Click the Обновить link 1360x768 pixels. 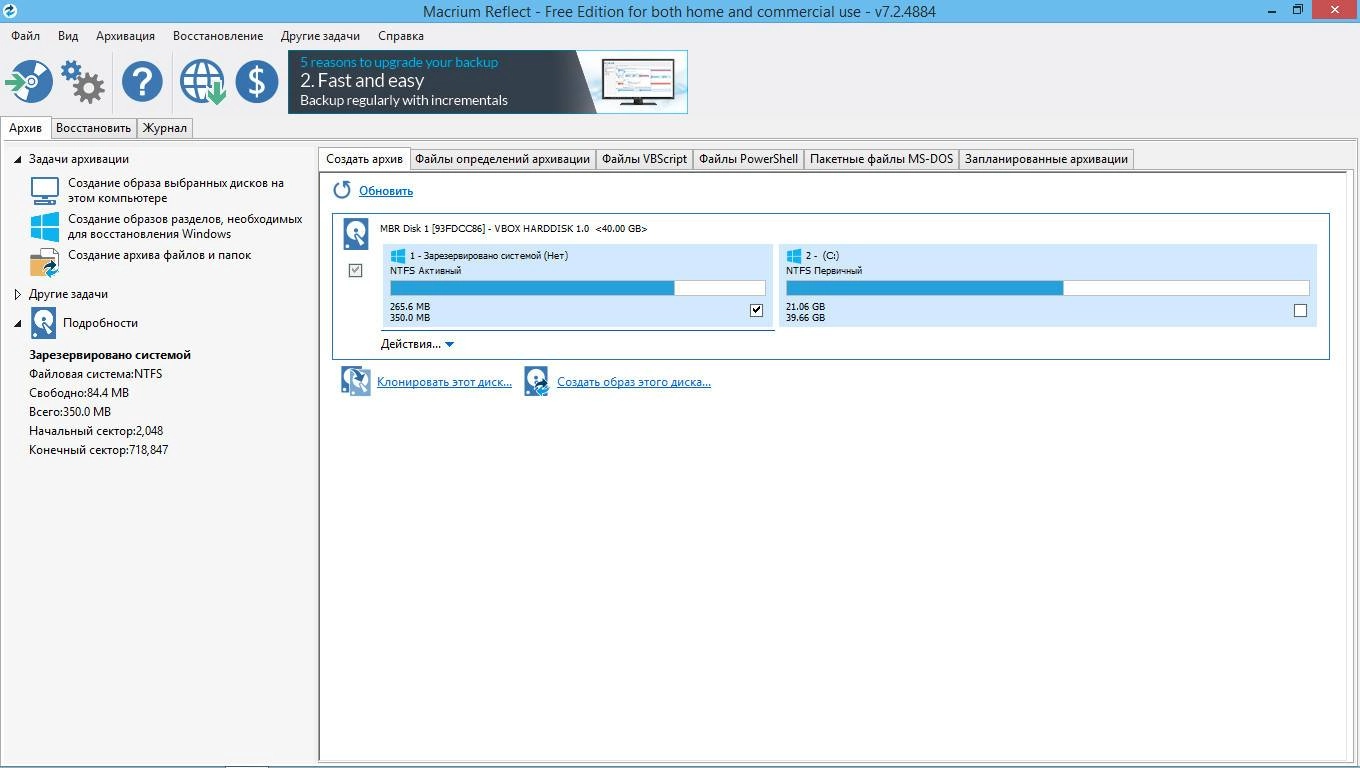coord(386,191)
